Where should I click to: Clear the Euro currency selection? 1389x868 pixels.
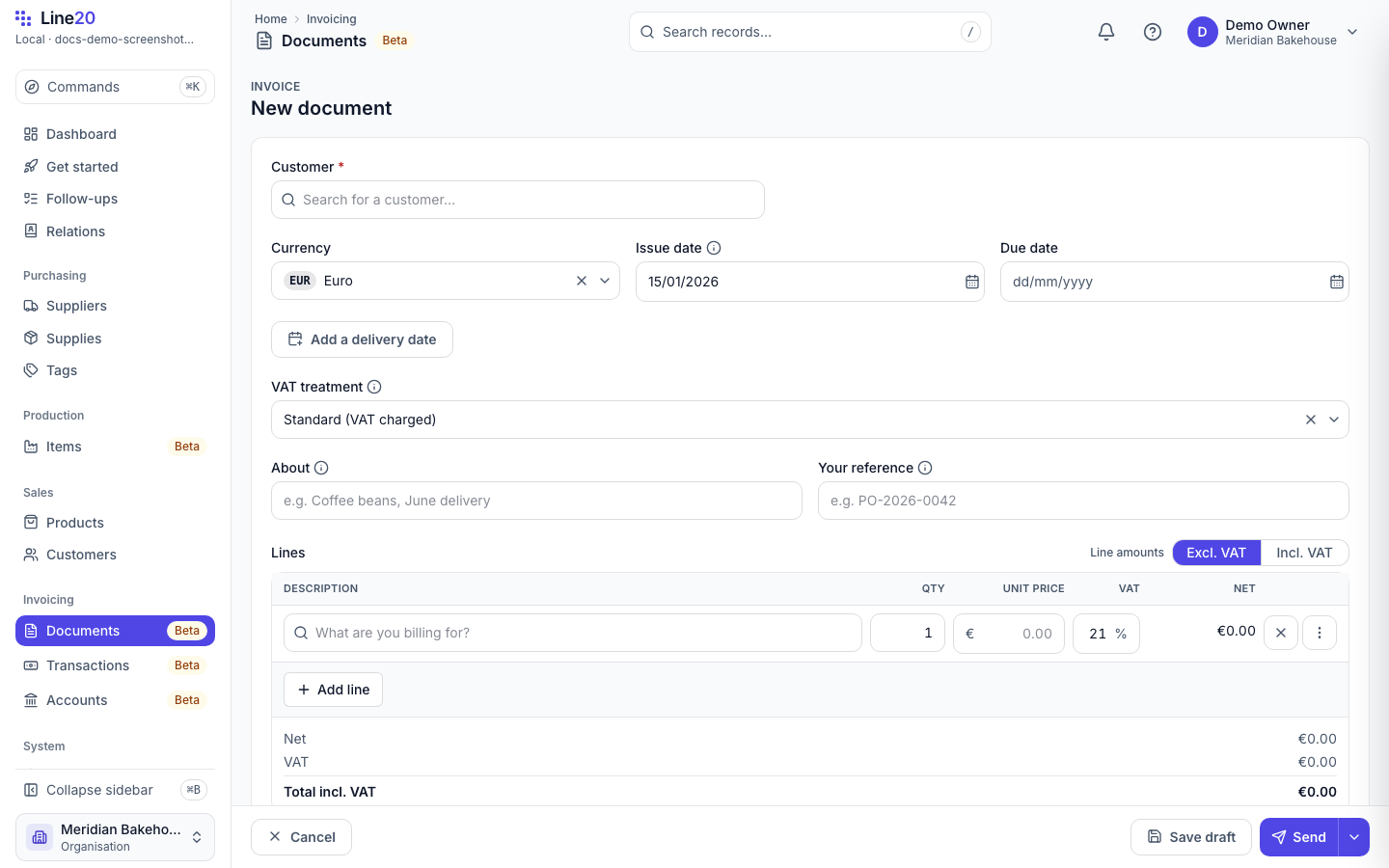pos(582,281)
